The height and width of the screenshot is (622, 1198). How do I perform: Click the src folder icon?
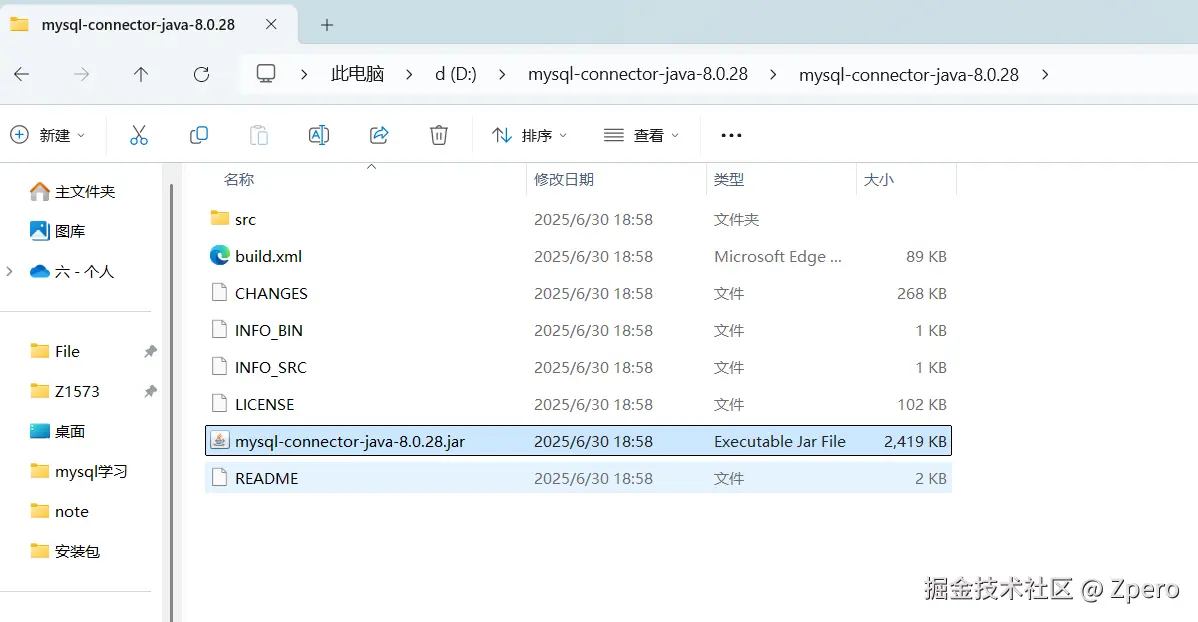point(220,219)
